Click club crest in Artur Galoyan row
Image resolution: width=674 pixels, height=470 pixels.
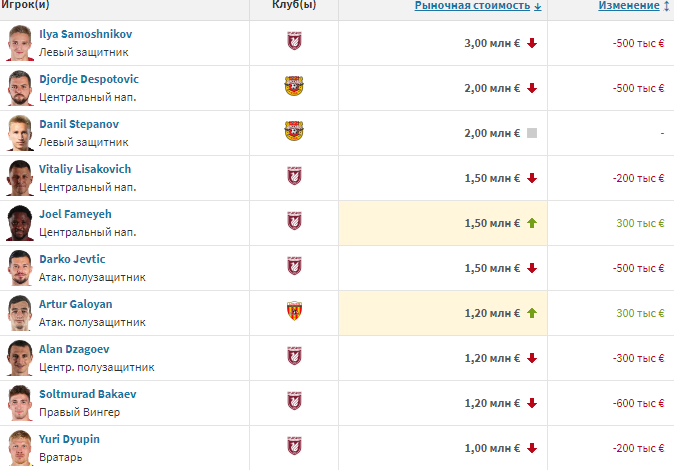[x=294, y=313]
